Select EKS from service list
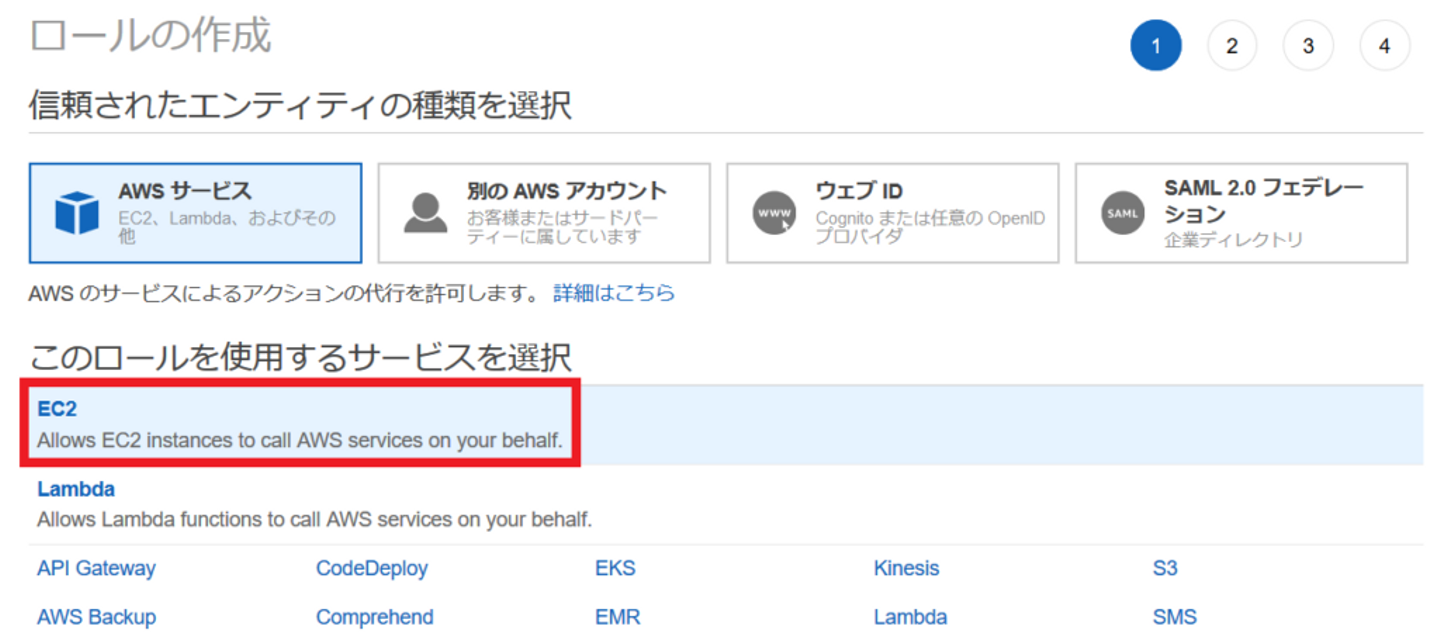1440x643 pixels. tap(615, 568)
